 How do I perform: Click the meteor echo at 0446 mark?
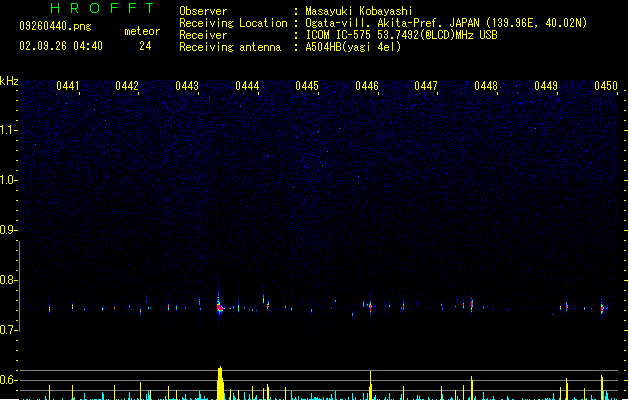tap(370, 307)
